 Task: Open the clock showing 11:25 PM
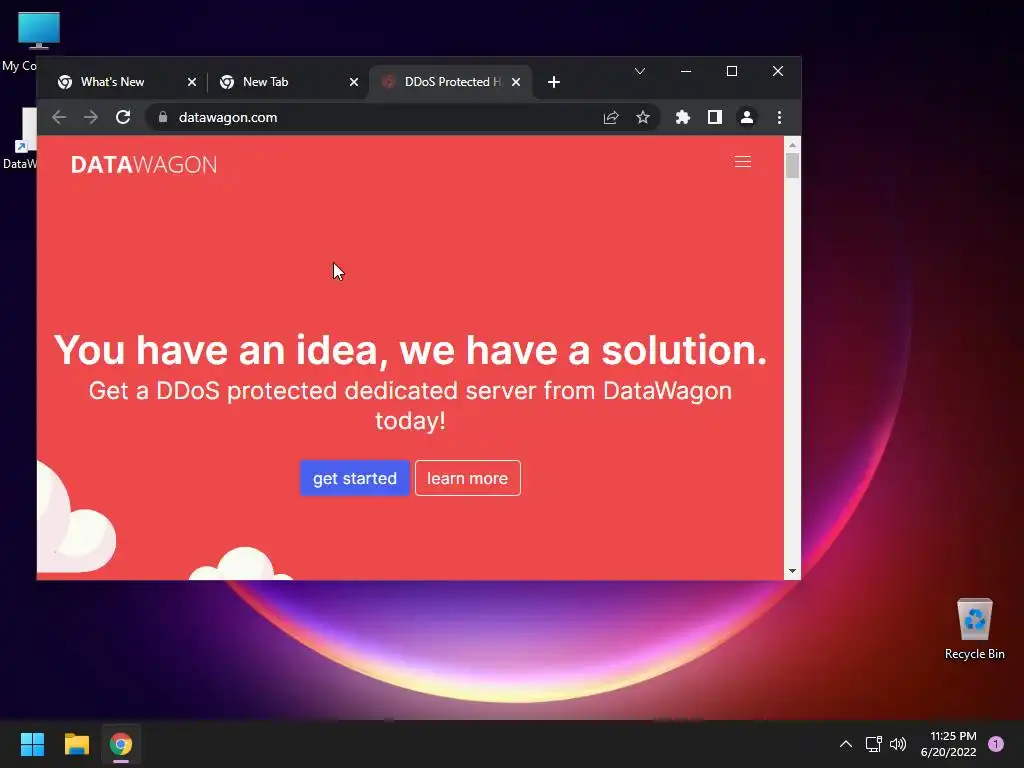tap(948, 744)
